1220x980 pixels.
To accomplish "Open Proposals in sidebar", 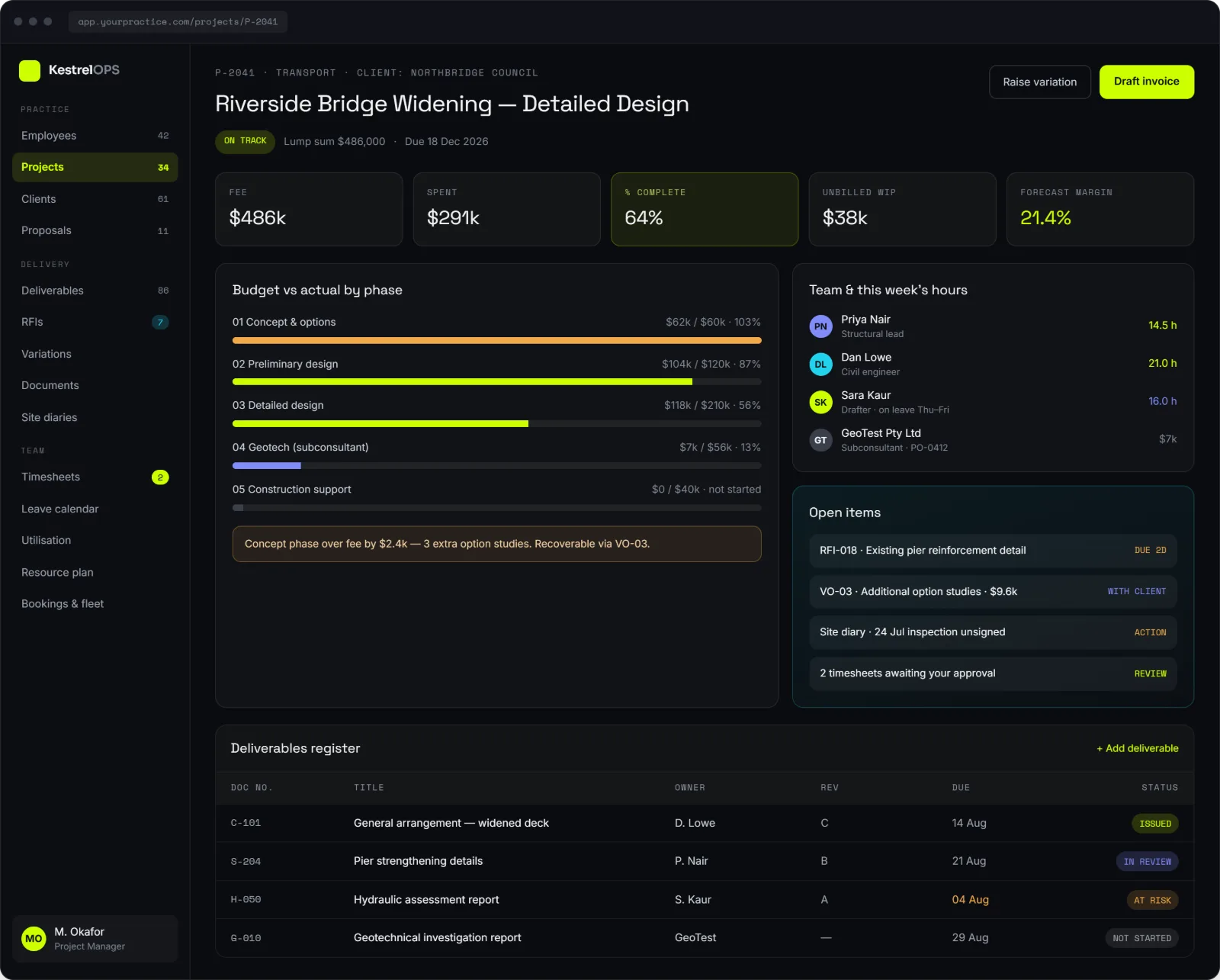I will point(95,230).
